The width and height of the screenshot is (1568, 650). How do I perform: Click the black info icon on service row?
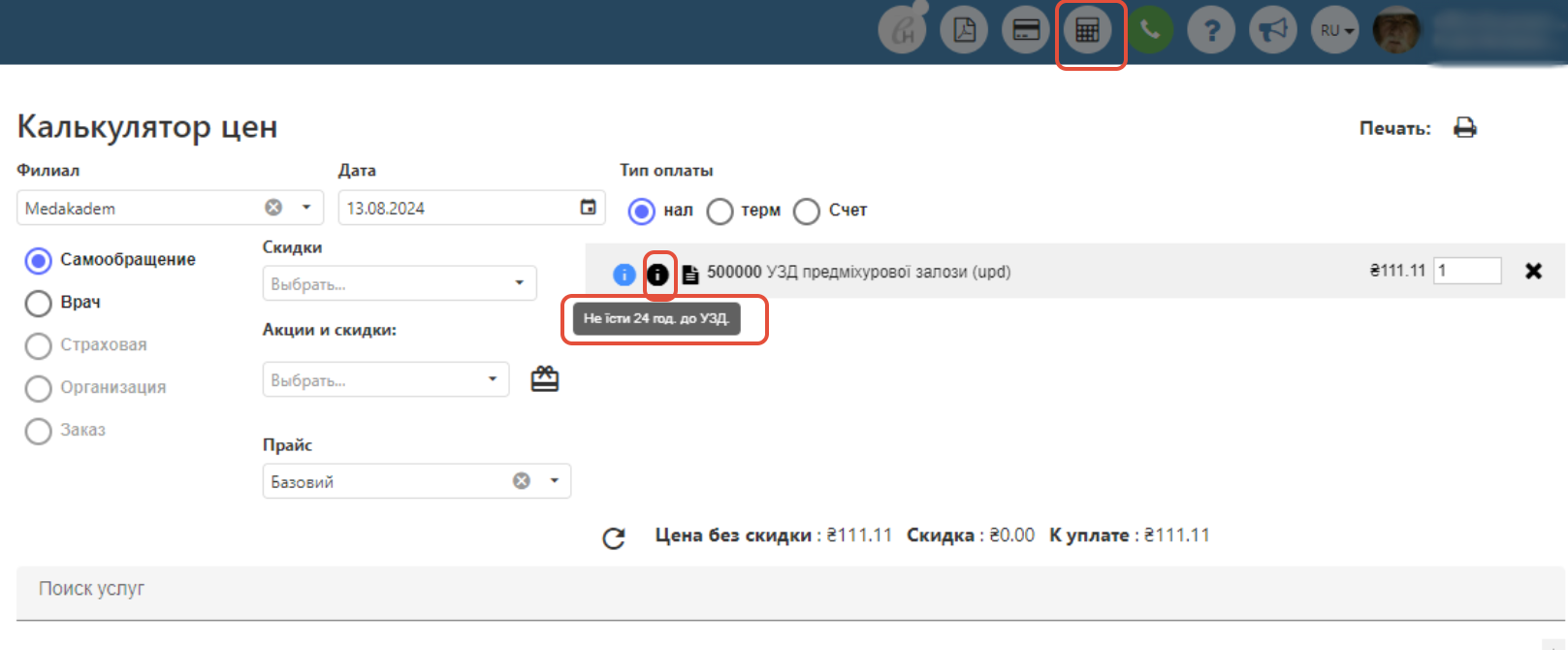(657, 275)
